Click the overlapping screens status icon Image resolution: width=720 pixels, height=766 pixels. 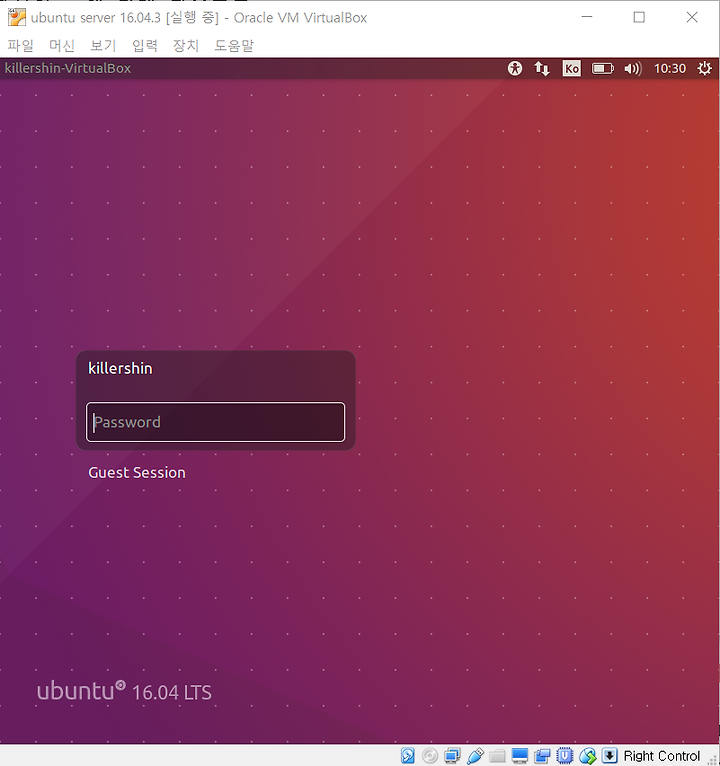[542, 756]
